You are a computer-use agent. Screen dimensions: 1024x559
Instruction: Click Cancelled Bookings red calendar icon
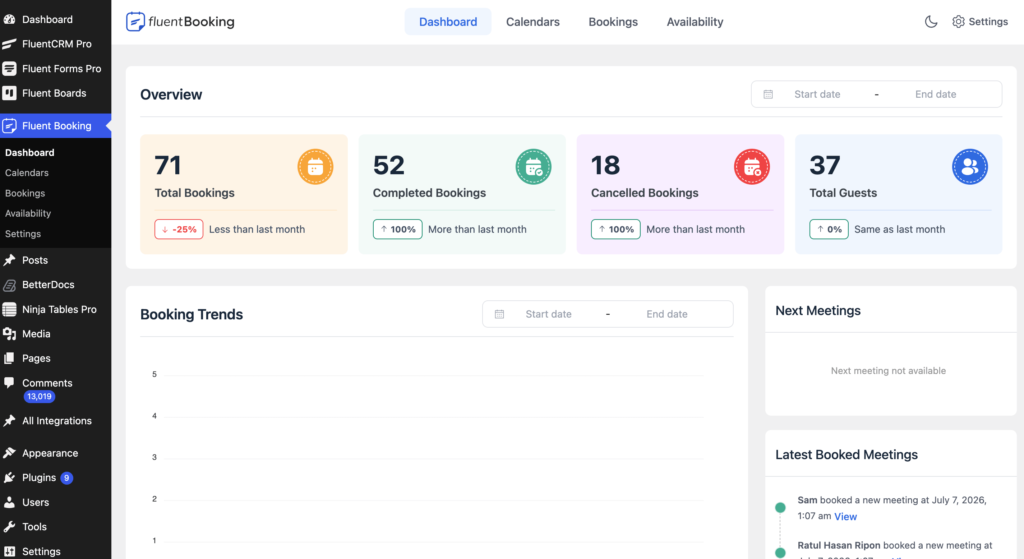(752, 167)
